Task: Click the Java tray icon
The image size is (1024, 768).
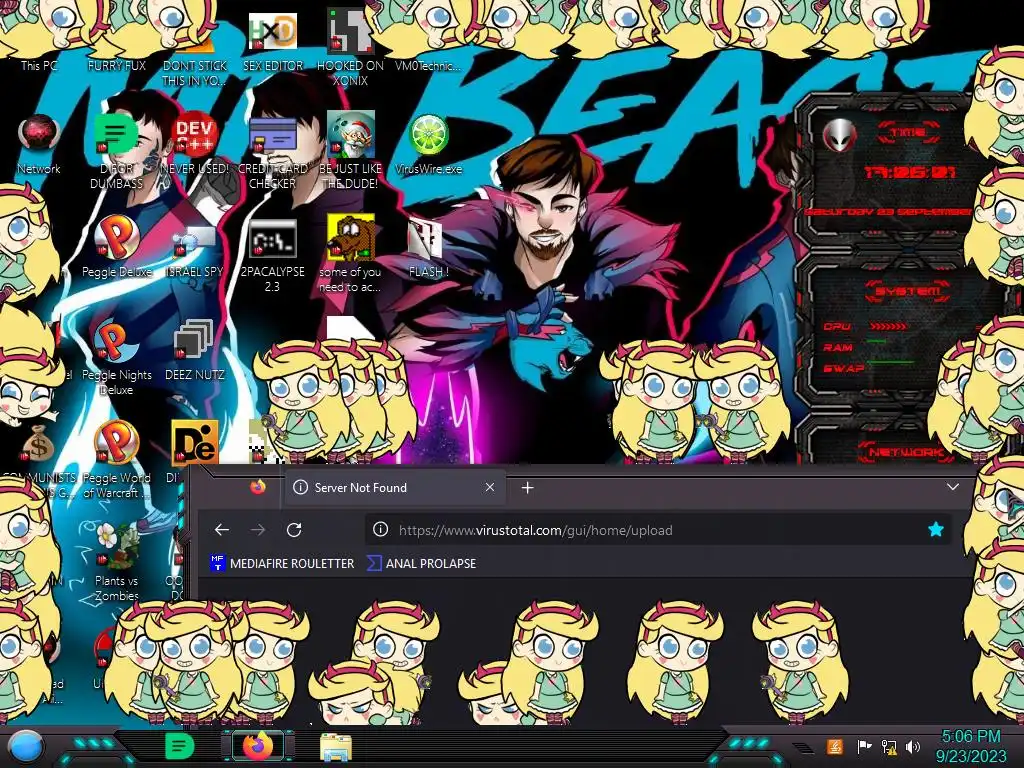Action: (835, 746)
